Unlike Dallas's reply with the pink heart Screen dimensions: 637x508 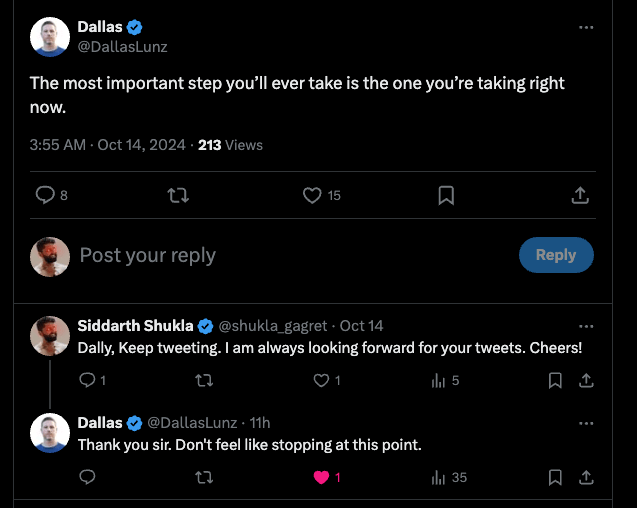[321, 477]
